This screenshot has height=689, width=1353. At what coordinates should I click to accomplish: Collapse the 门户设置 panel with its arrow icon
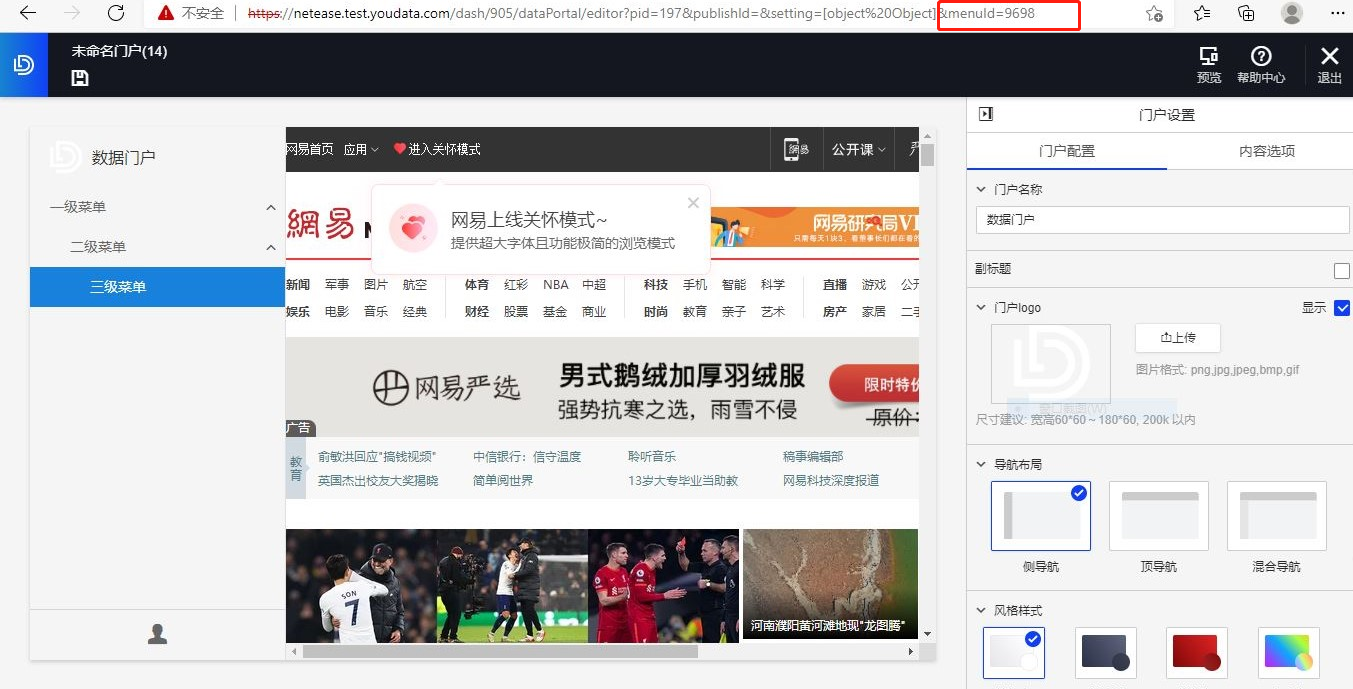984,114
